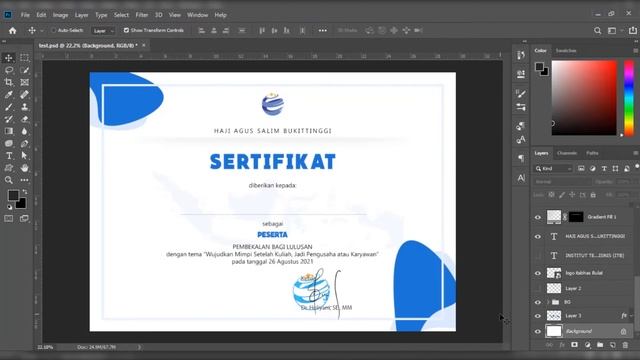Click the background color swatch in toolbox

[x=22, y=204]
